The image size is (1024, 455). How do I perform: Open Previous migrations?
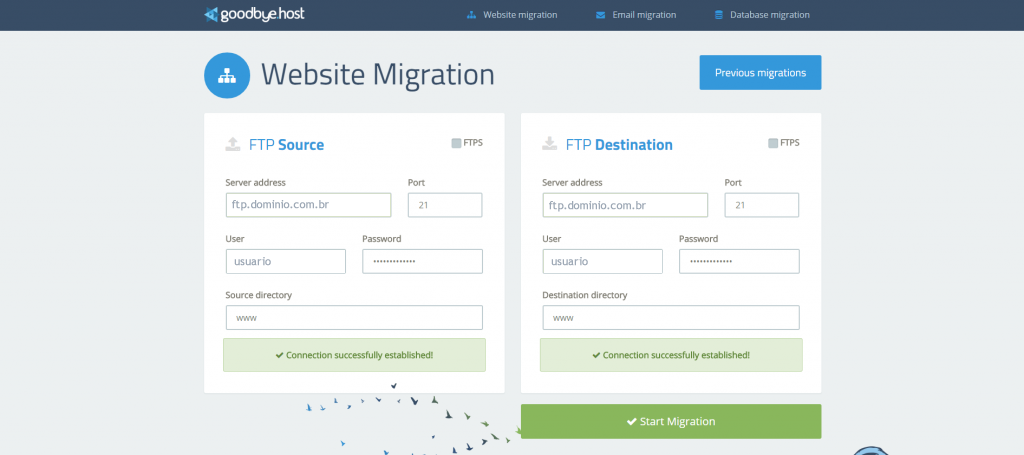pos(760,72)
